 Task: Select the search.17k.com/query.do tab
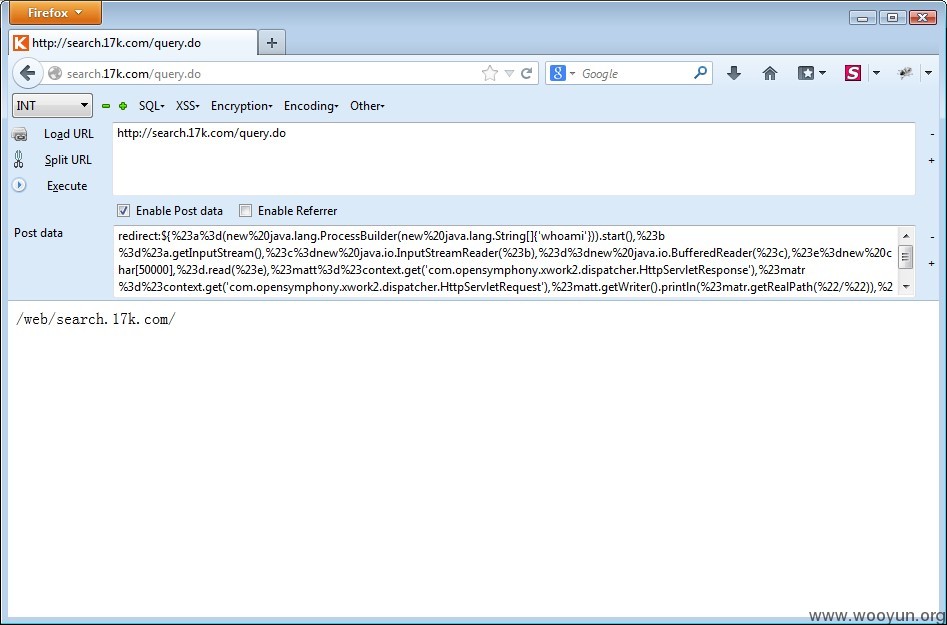pyautogui.click(x=133, y=43)
